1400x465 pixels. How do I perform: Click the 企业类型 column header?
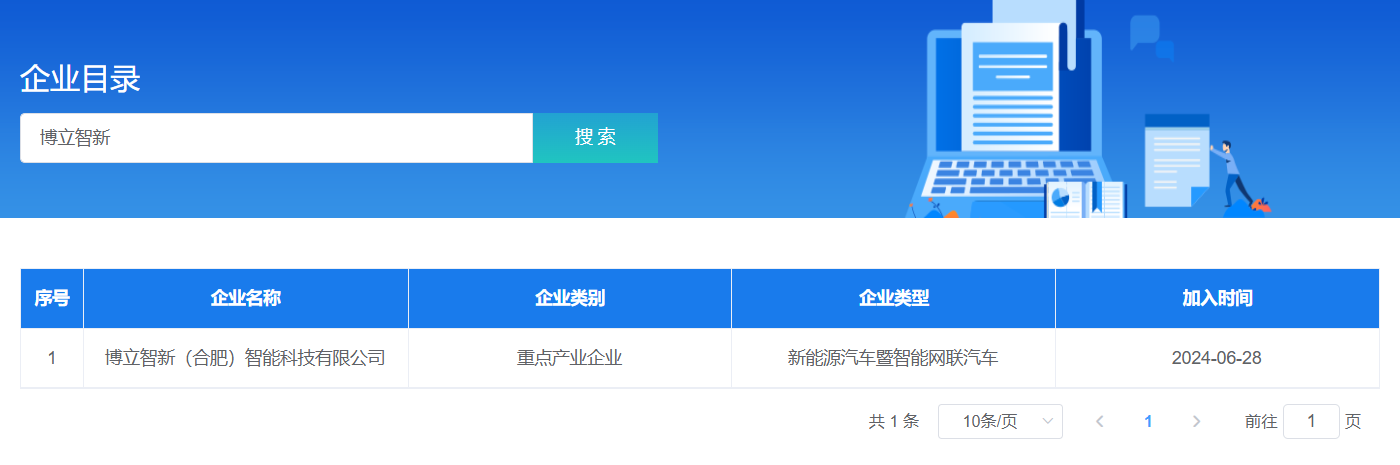[x=893, y=298]
